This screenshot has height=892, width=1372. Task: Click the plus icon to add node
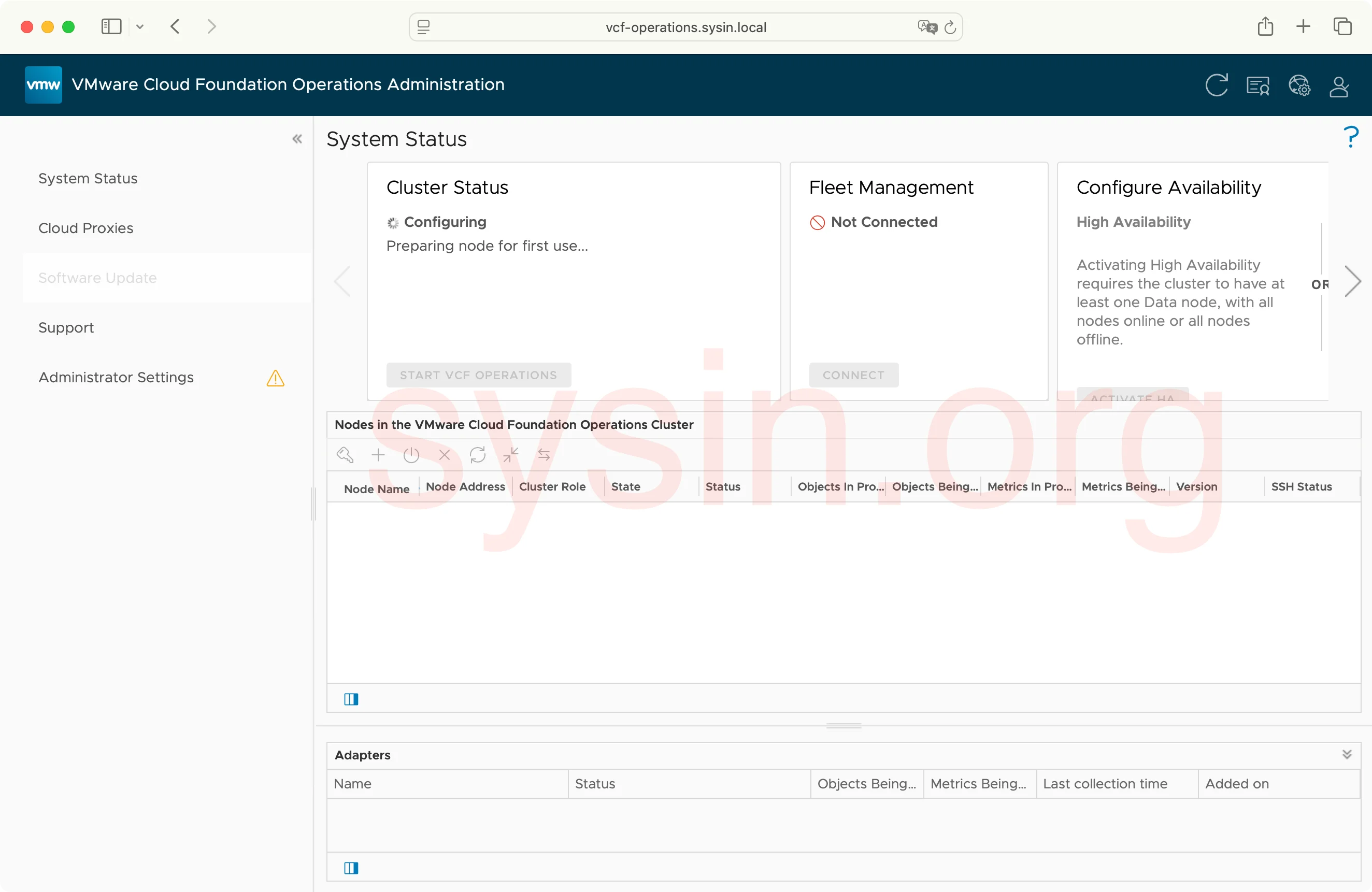(x=378, y=455)
